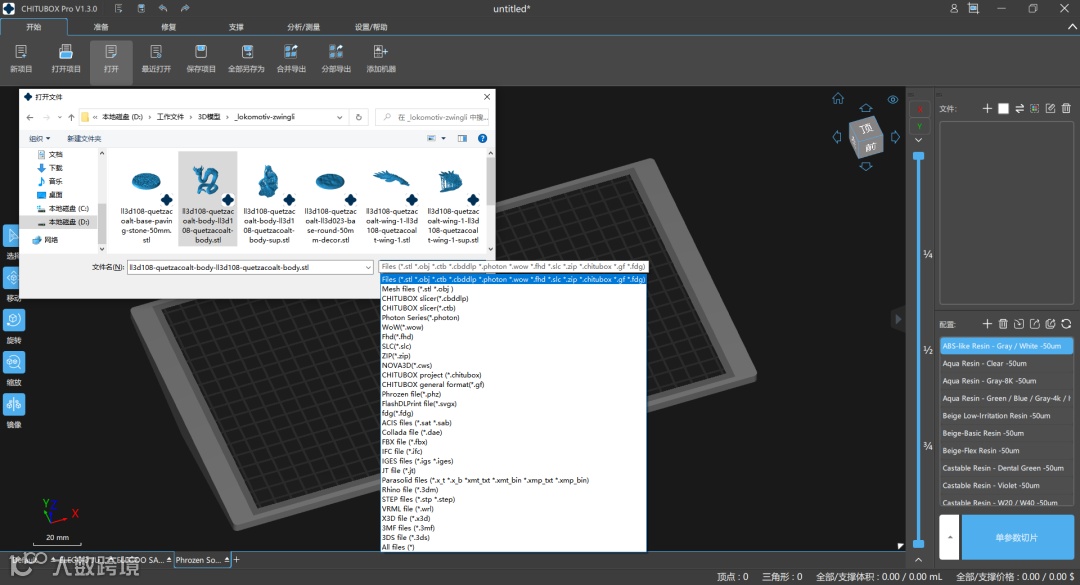1080x585 pixels.
Task: Open the 分析/测量 ribbon tab
Action: pyautogui.click(x=302, y=27)
